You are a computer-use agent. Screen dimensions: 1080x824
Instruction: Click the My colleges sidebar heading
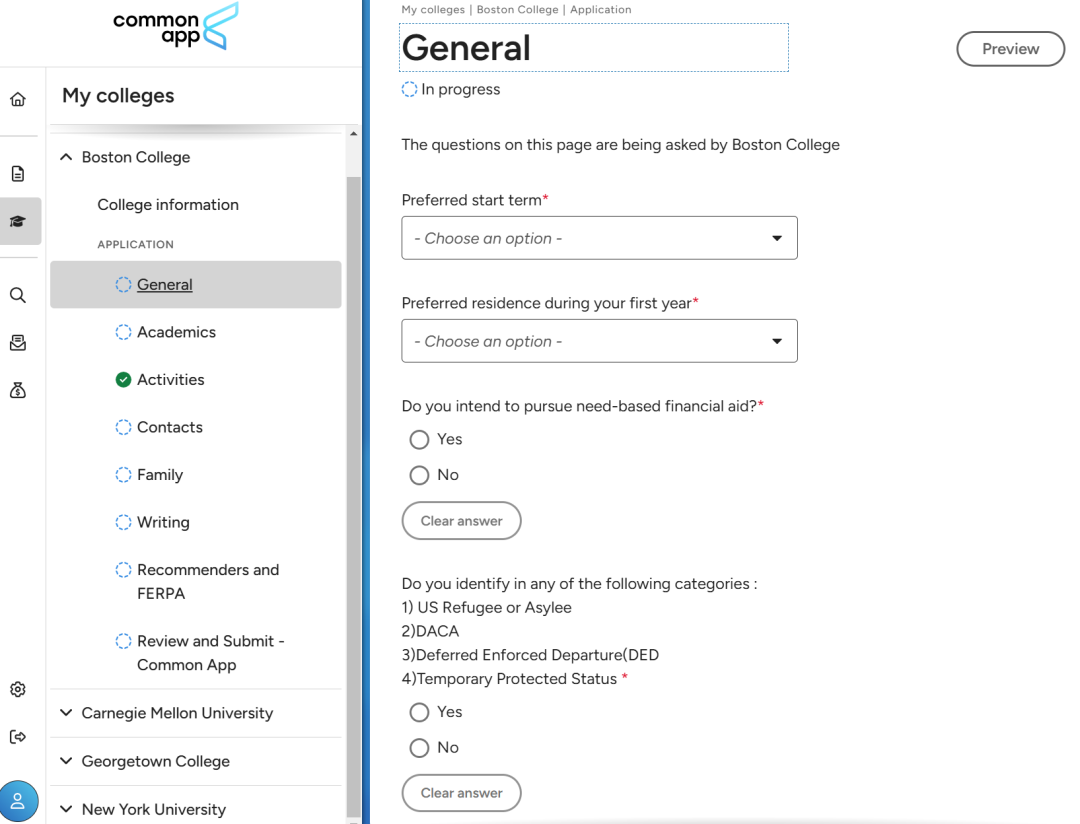[118, 96]
